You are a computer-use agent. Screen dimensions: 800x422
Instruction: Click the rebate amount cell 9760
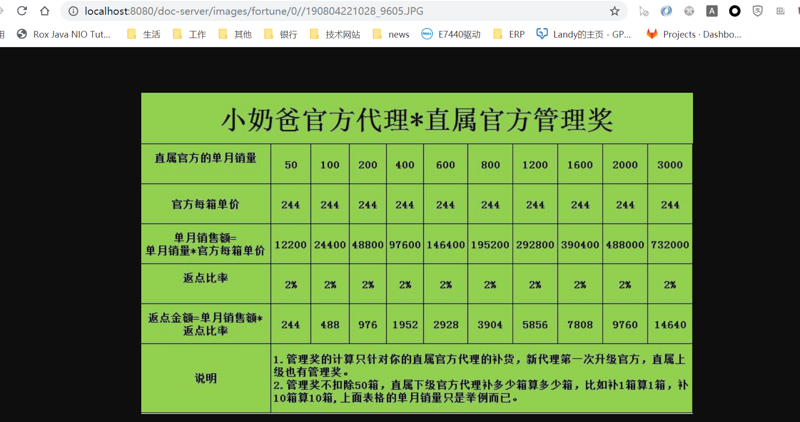pyautogui.click(x=625, y=325)
